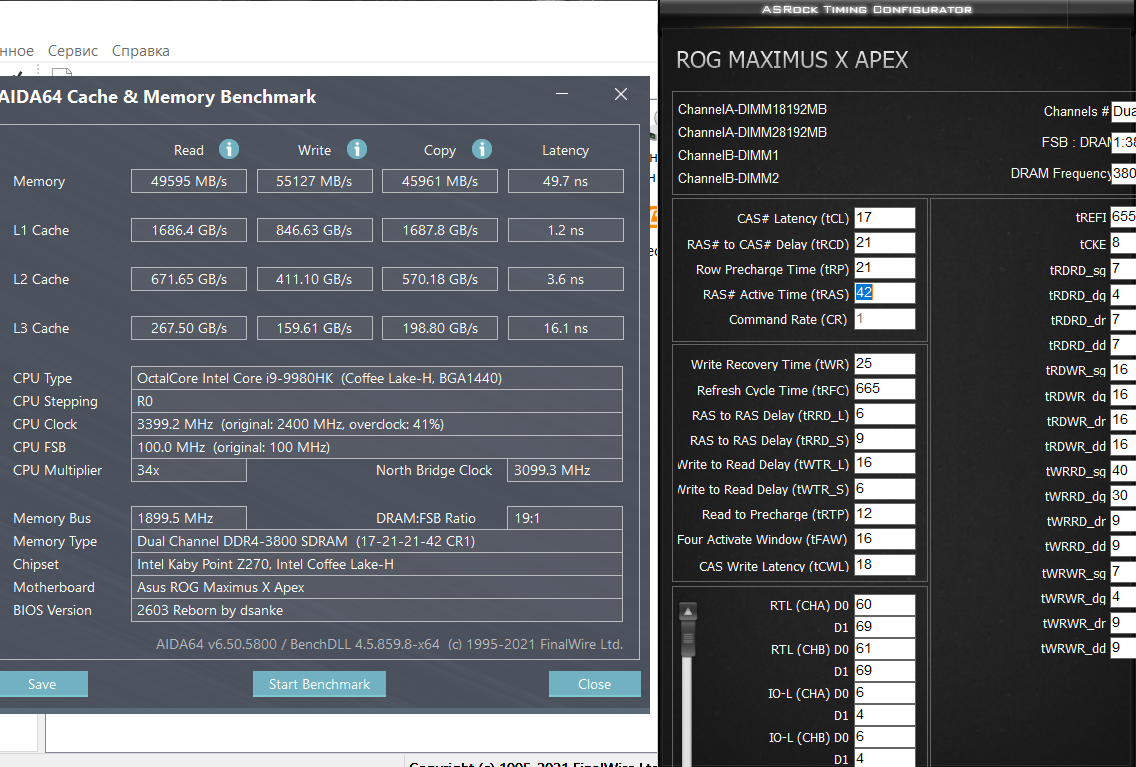Click the Read info icon
The width and height of the screenshot is (1136, 767).
point(229,149)
